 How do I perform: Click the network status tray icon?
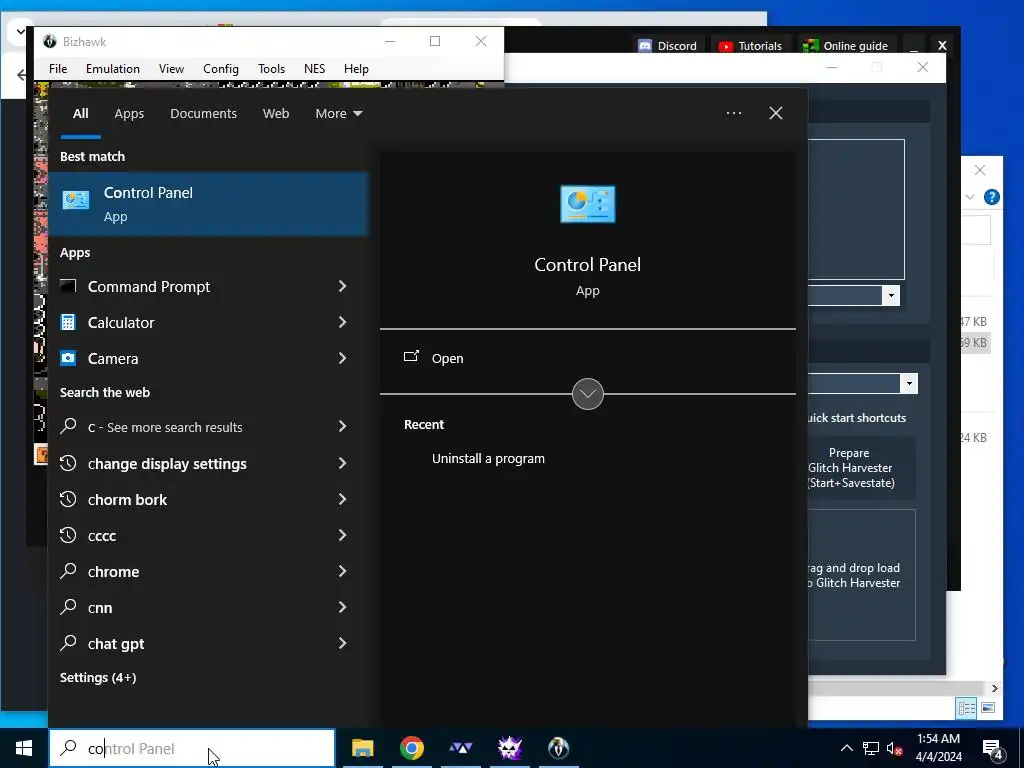point(871,748)
